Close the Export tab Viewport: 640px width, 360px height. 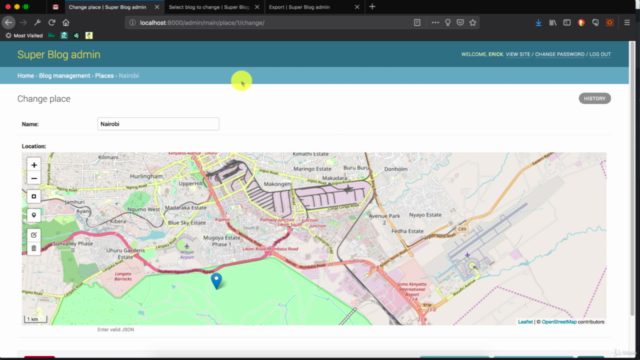pos(357,7)
